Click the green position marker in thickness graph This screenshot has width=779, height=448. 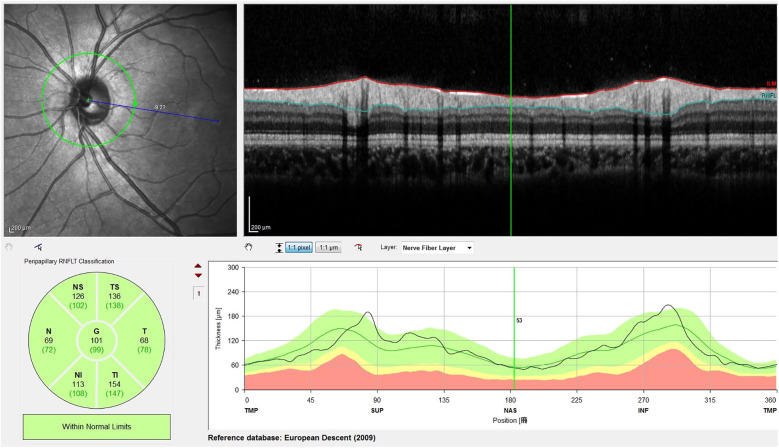[x=514, y=328]
